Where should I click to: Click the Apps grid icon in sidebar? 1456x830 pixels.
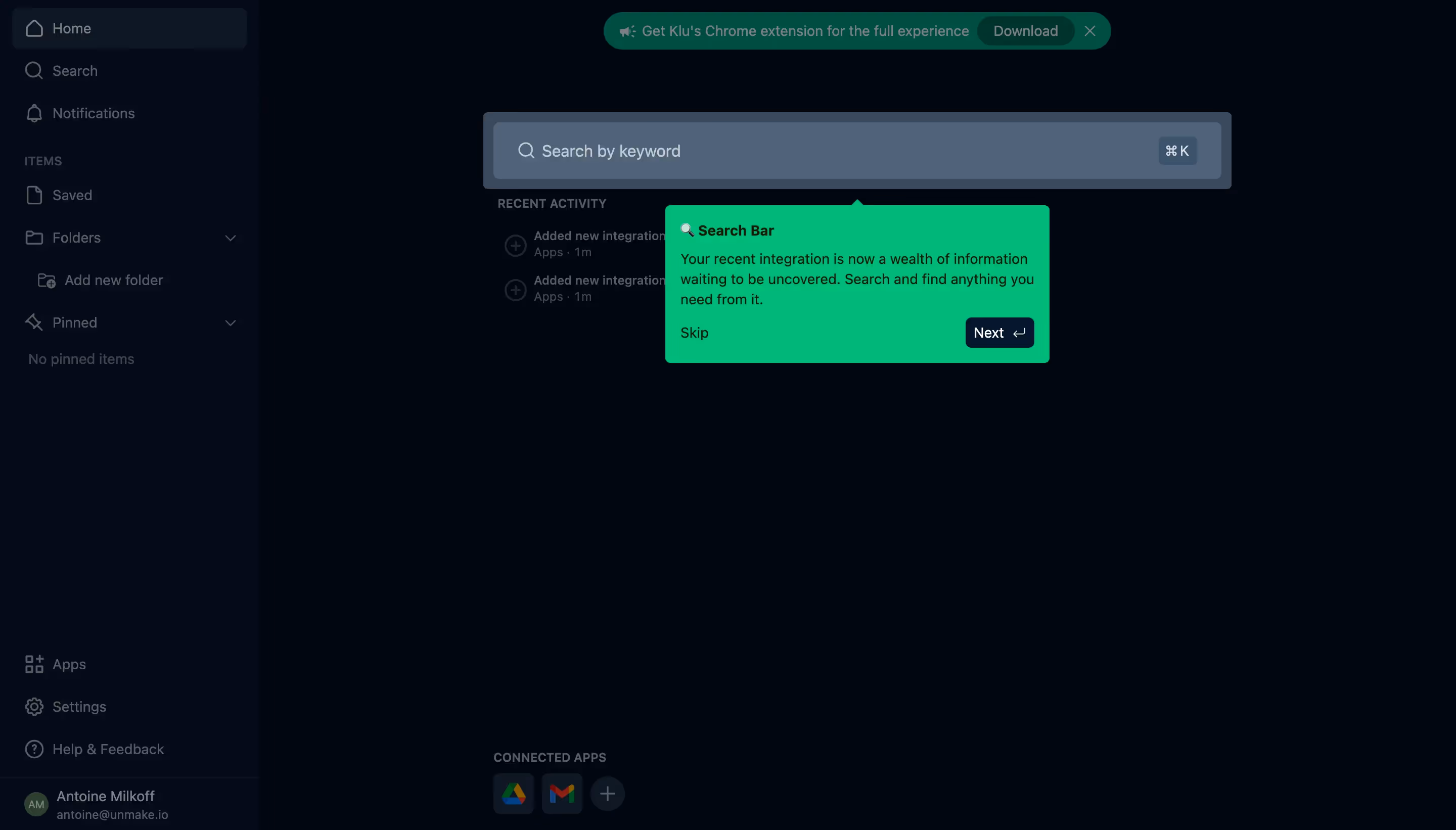pos(34,664)
